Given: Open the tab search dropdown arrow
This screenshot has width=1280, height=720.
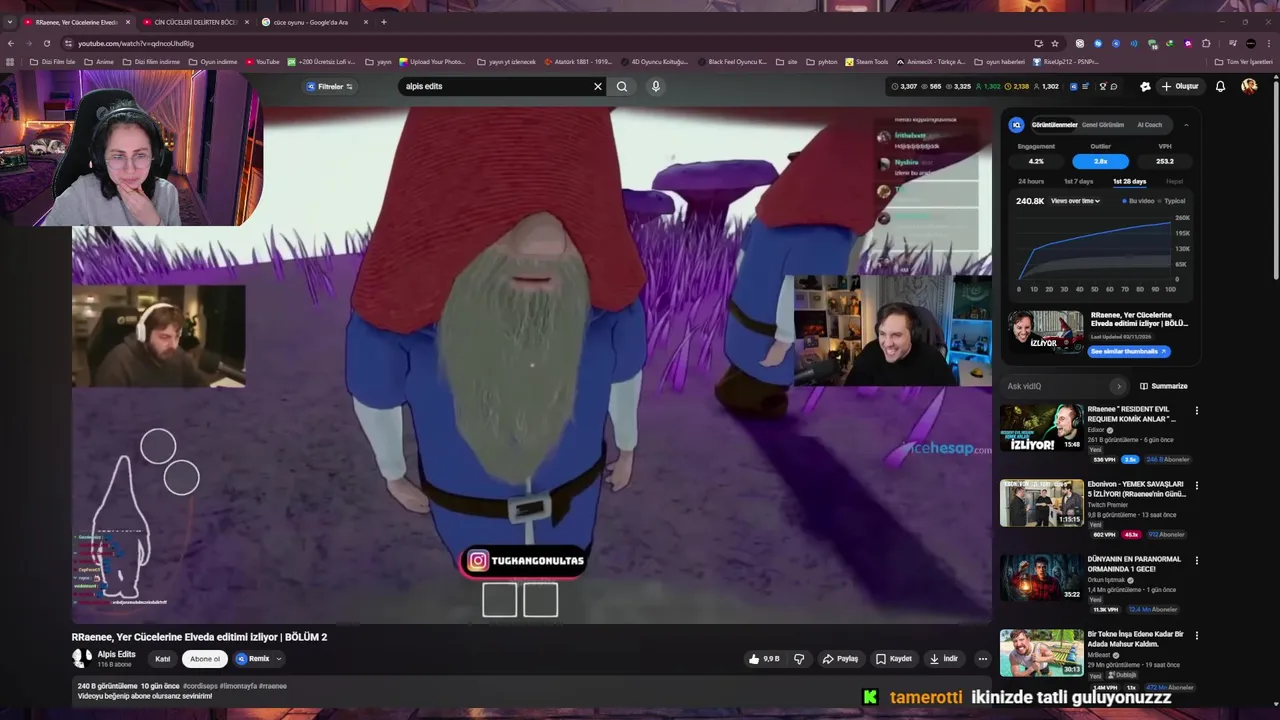Looking at the screenshot, I should tap(10, 22).
